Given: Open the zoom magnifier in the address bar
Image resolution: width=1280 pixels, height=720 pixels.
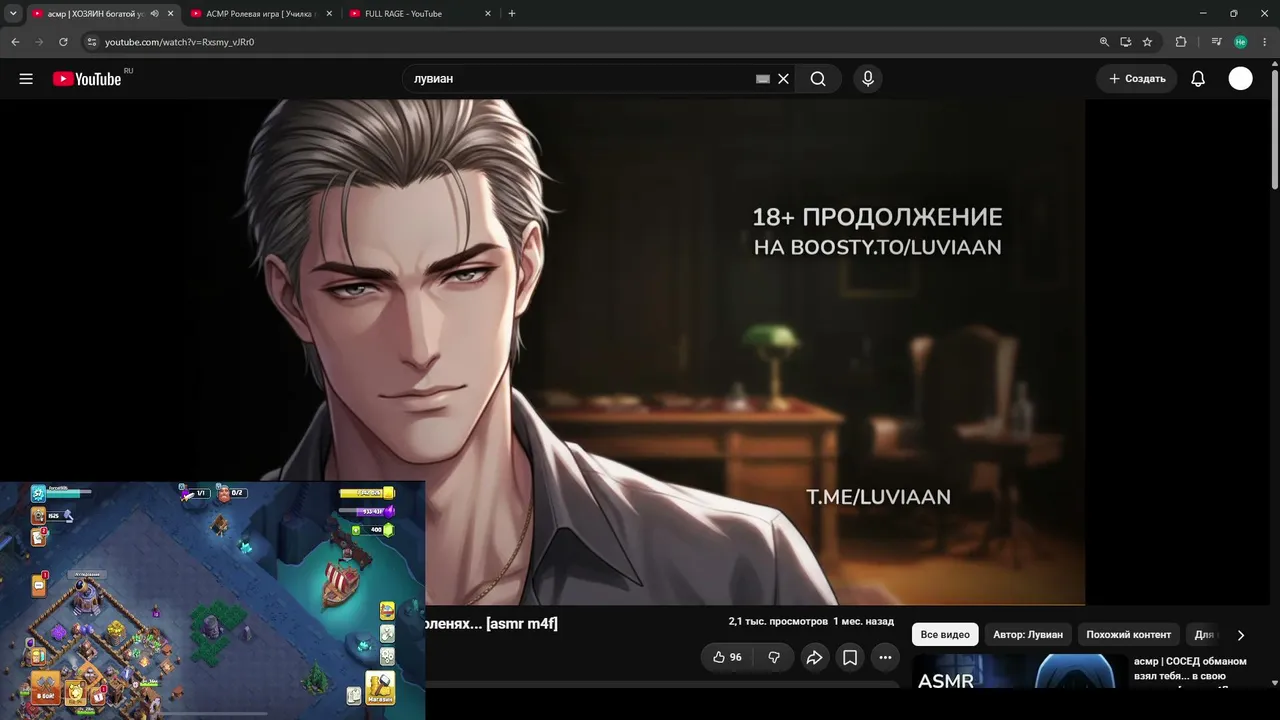Looking at the screenshot, I should tap(1104, 42).
